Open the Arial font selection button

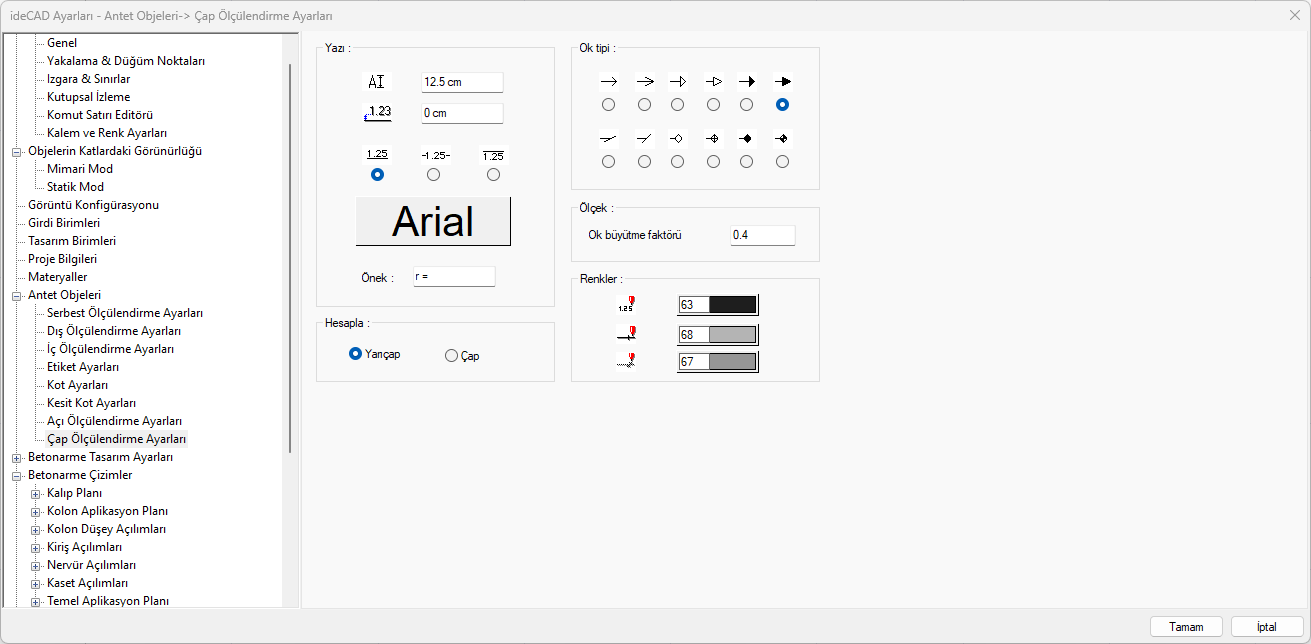pyautogui.click(x=433, y=221)
